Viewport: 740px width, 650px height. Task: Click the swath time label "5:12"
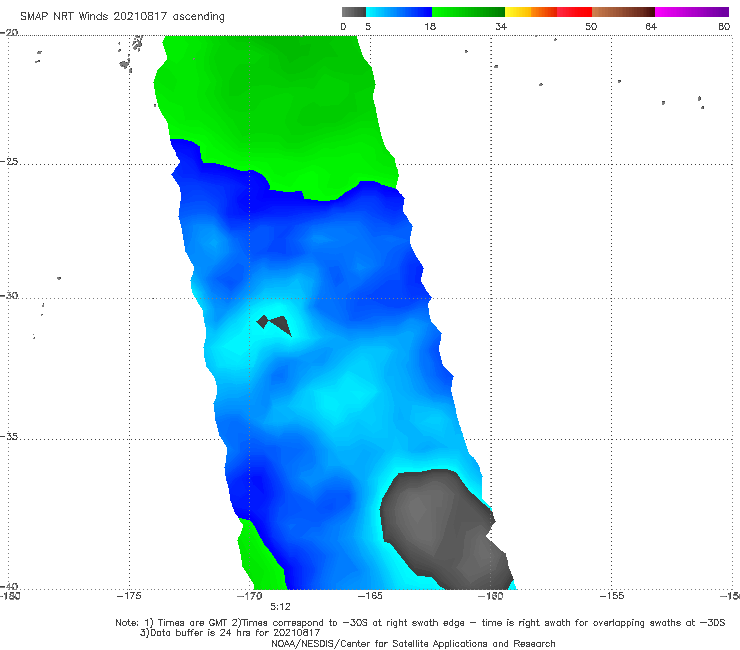[280, 607]
